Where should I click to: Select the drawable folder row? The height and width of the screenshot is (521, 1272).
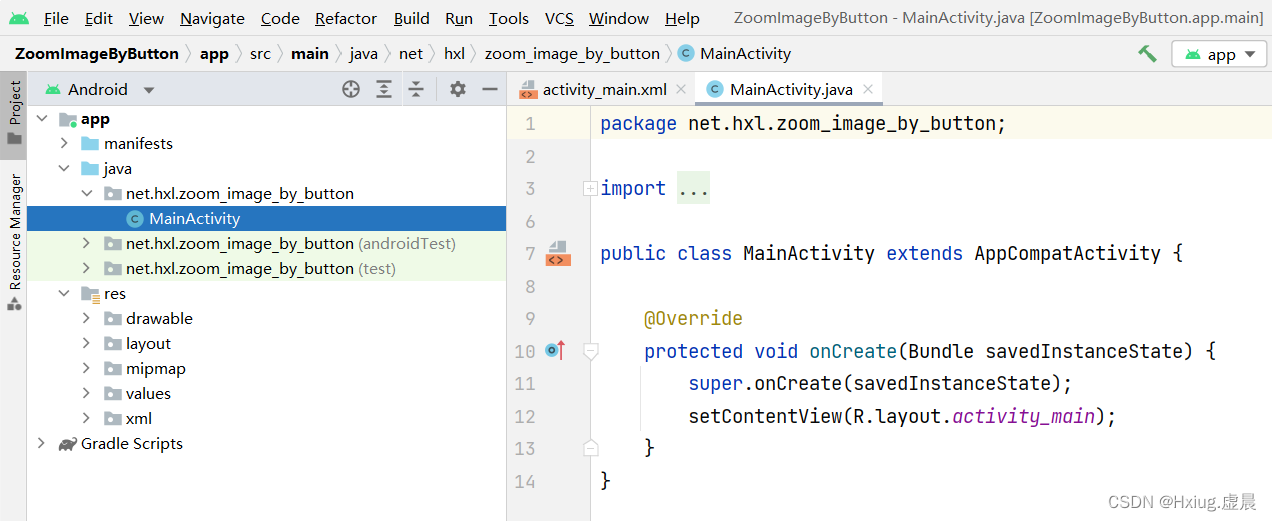[266, 319]
